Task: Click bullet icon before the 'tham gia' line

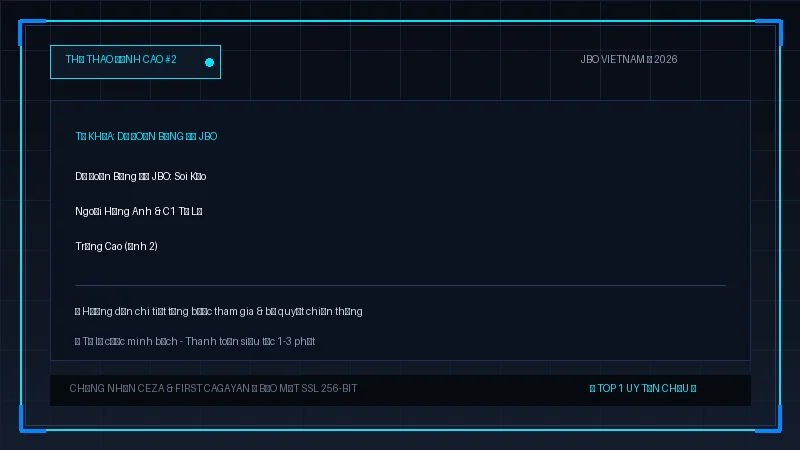Action: [78, 312]
